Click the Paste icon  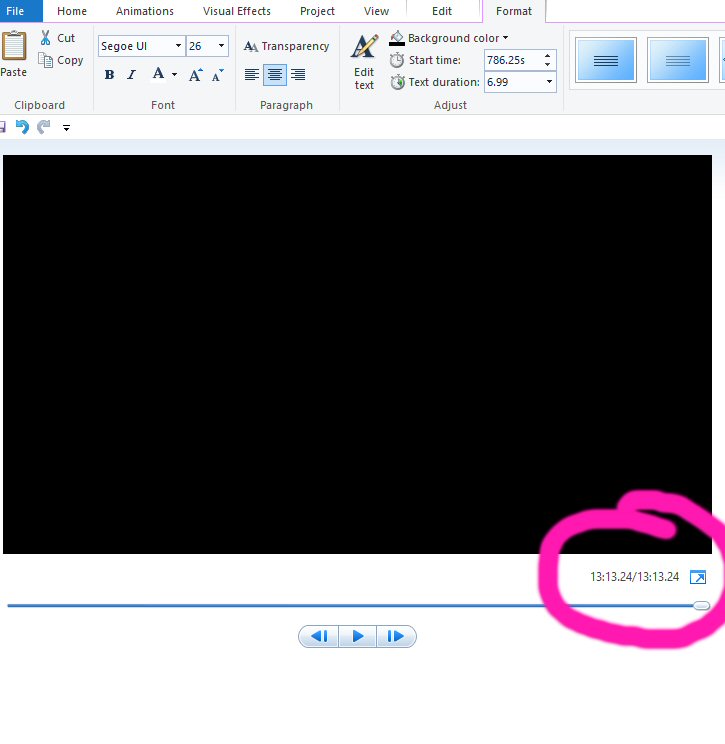point(14,48)
